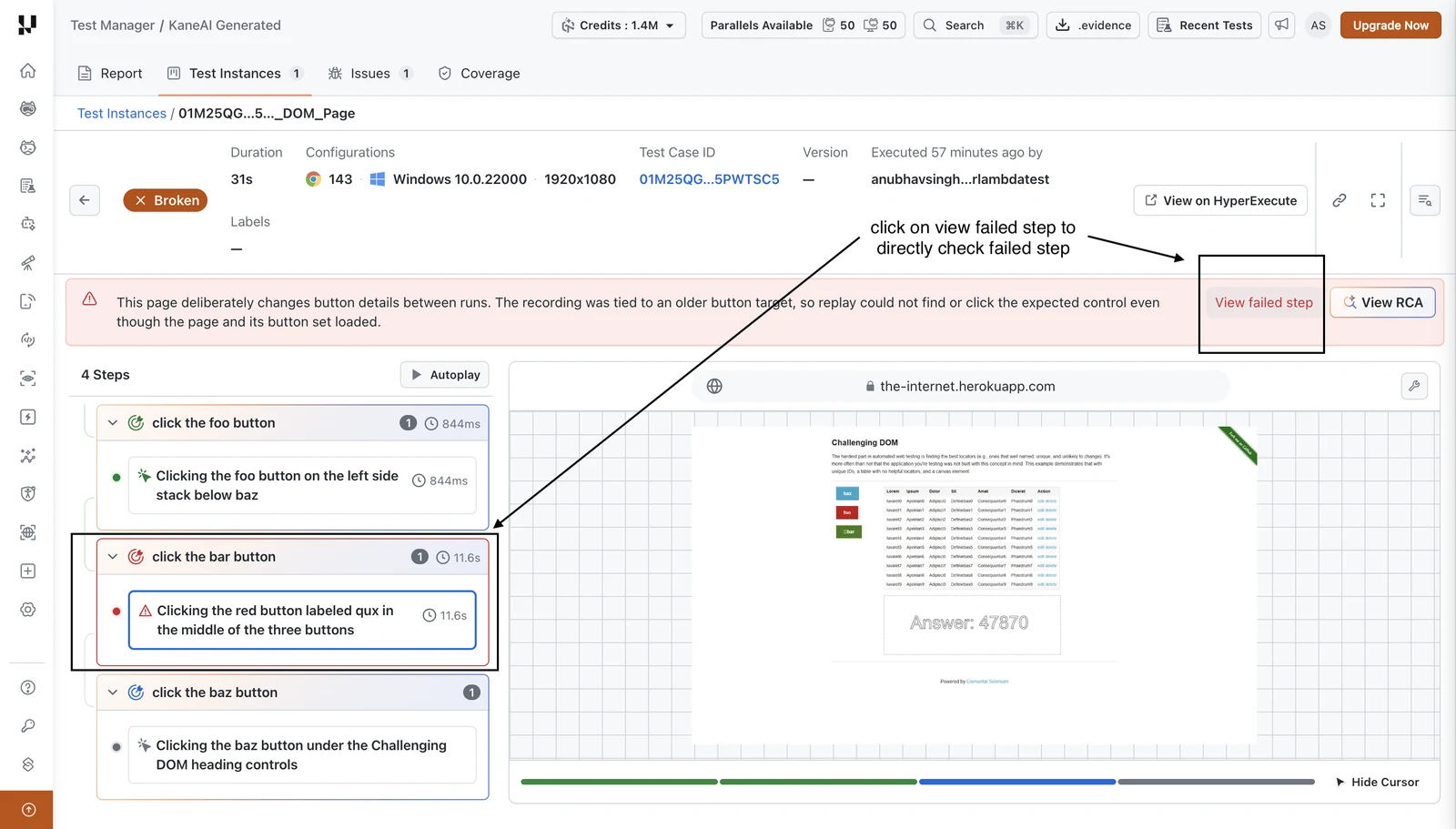Click the Challenging DOM page screenshot preview
This screenshot has height=829, width=1456.
tap(975, 585)
